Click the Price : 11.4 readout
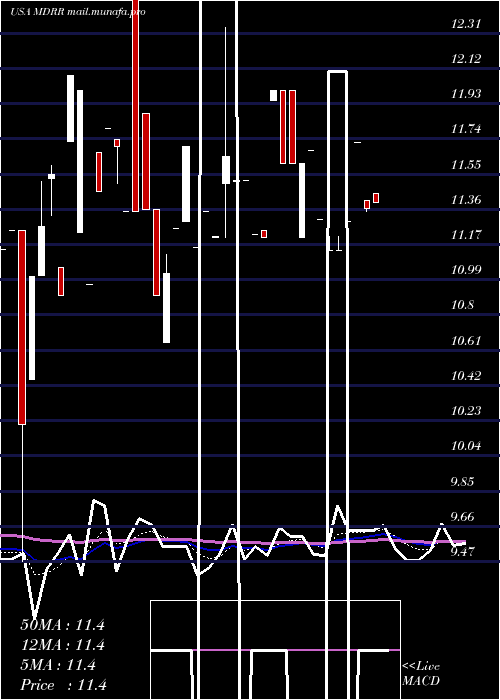 (x=63, y=685)
